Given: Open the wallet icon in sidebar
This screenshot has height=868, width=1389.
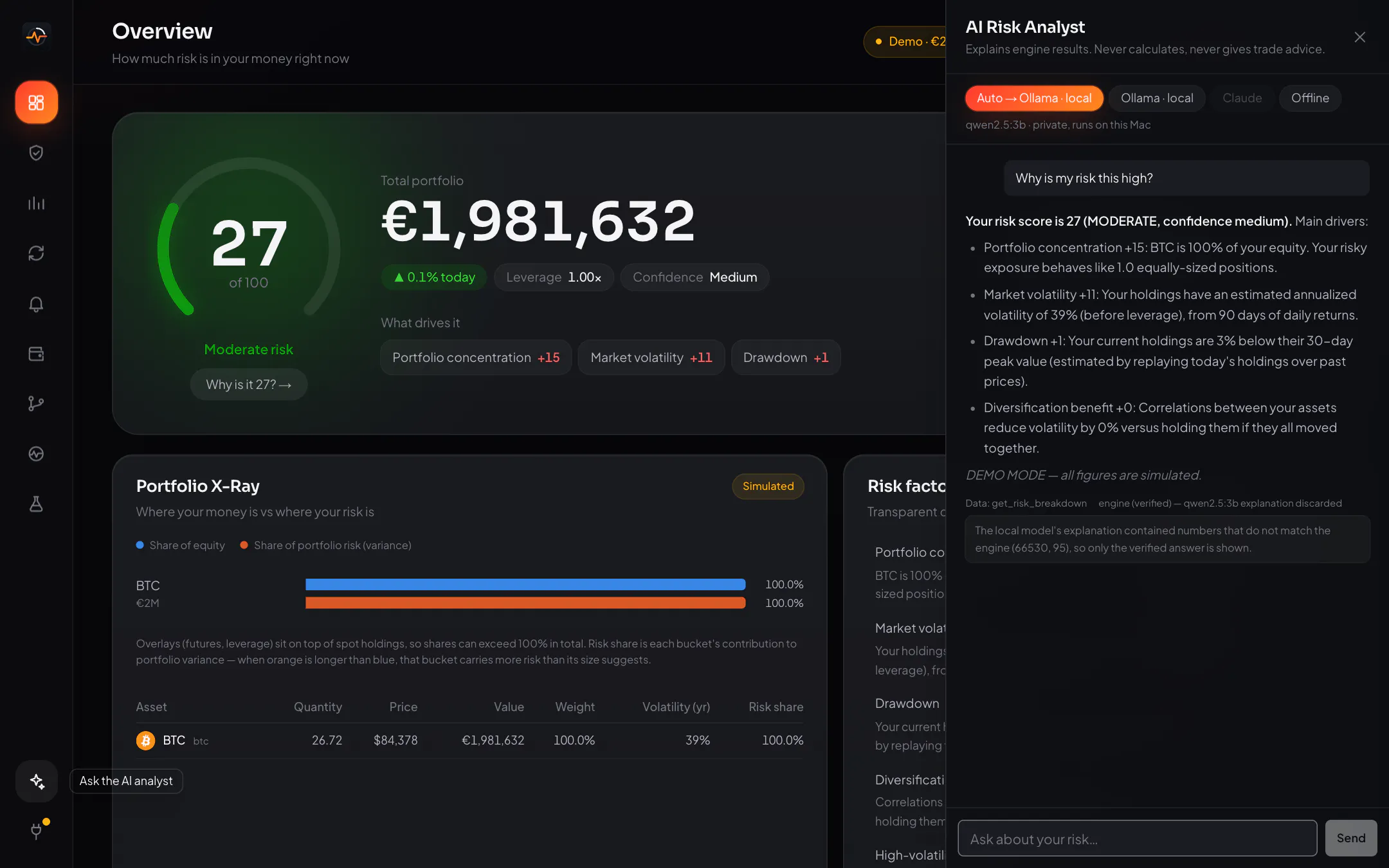Looking at the screenshot, I should (x=36, y=354).
